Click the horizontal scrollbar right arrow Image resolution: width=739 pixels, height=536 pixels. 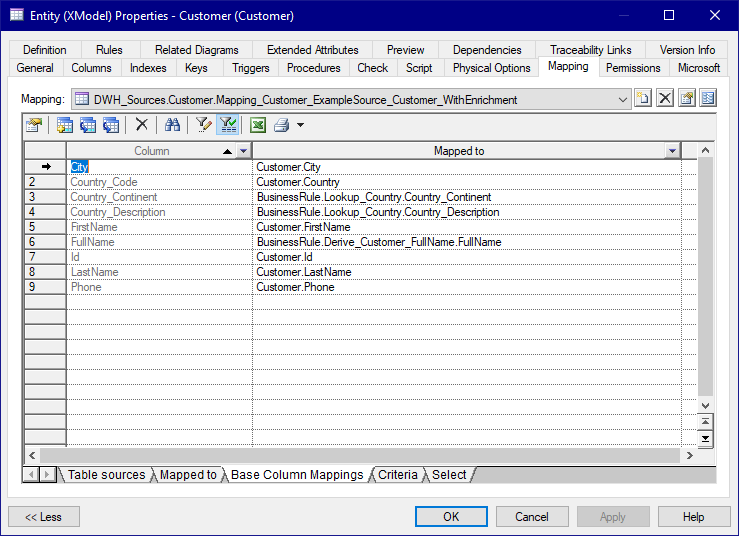(690, 455)
